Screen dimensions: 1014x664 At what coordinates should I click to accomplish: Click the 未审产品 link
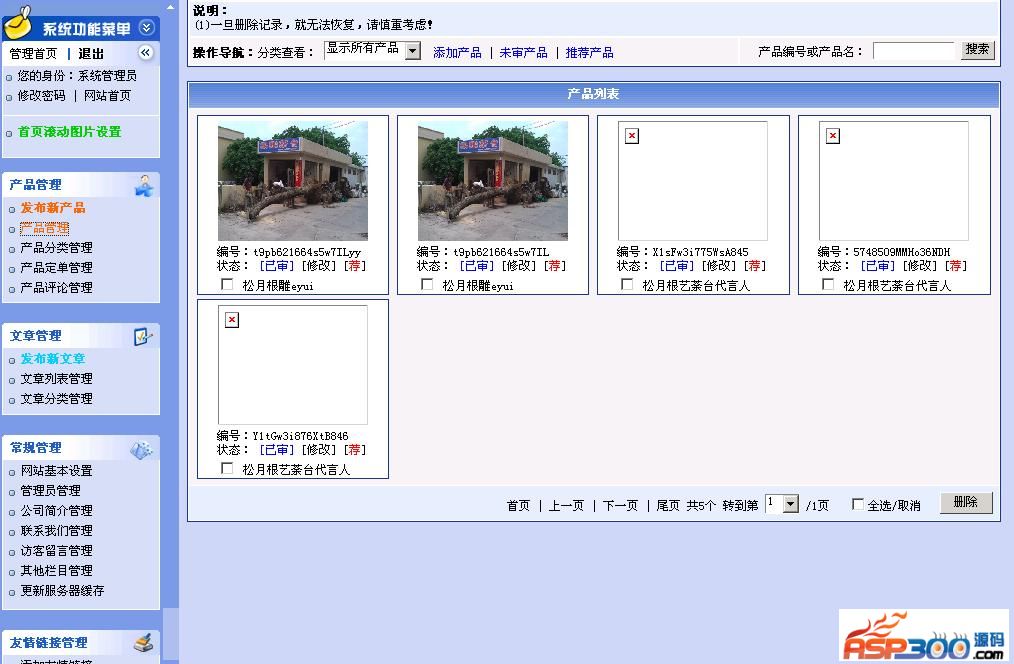523,53
